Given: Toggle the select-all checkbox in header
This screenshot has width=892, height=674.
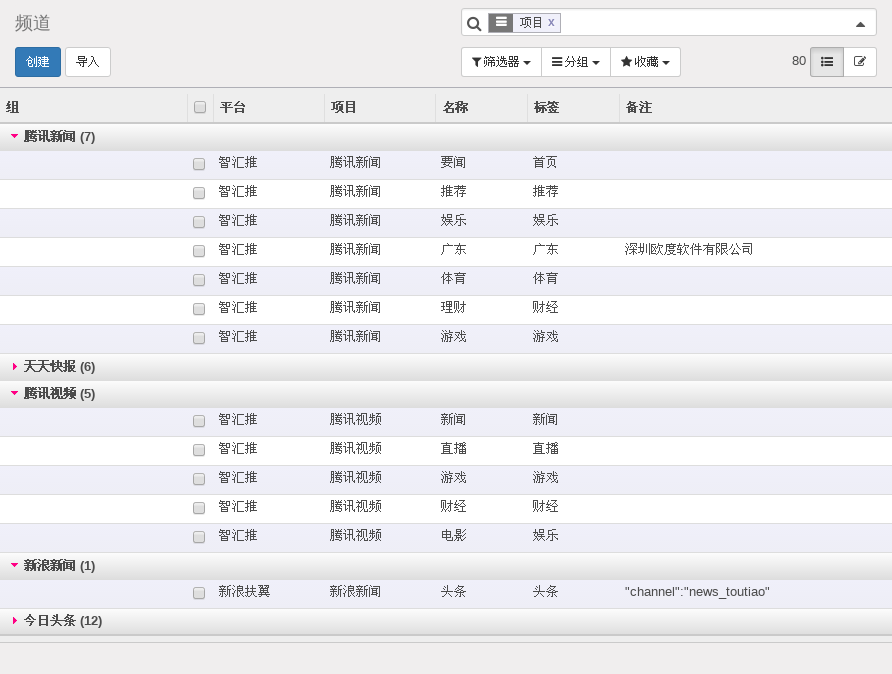Looking at the screenshot, I should click(x=200, y=107).
